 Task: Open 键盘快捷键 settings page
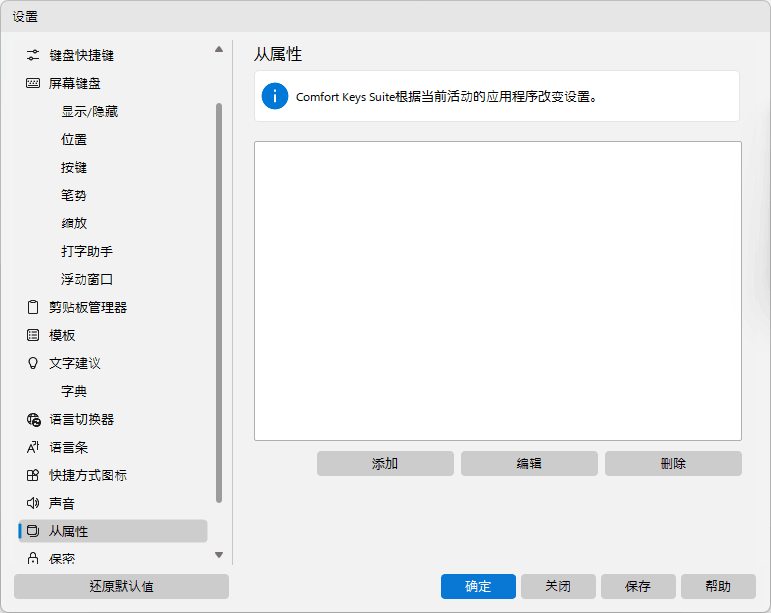(113, 55)
